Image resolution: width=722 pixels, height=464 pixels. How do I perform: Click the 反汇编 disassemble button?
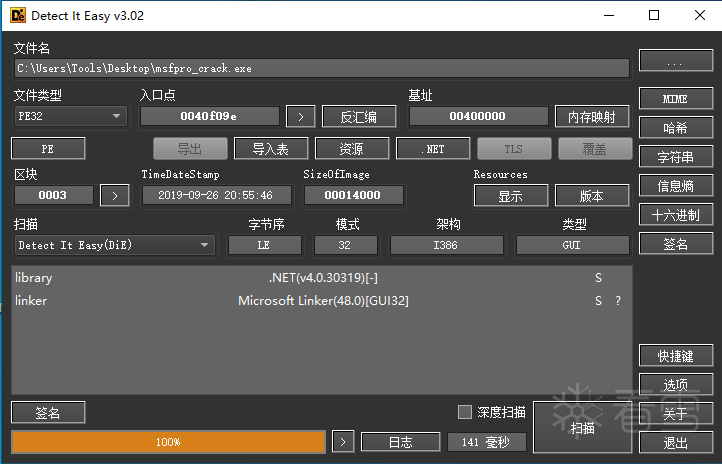[x=359, y=116]
